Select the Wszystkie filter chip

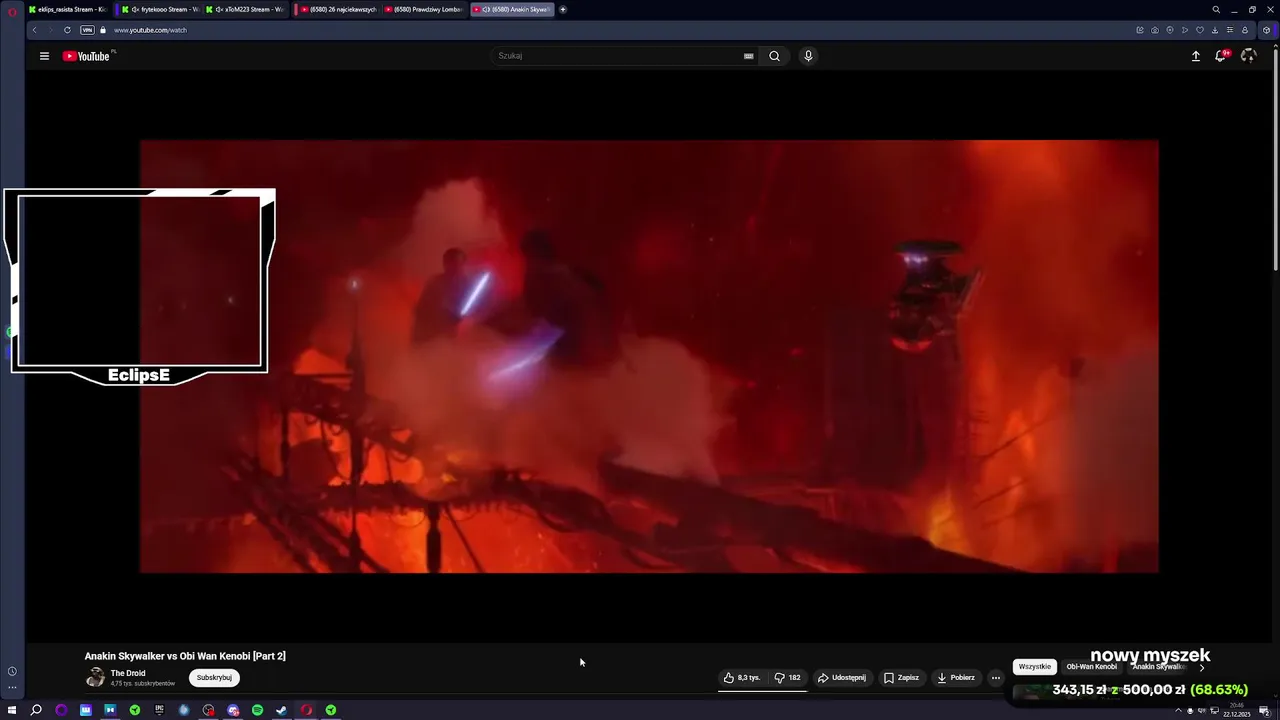coord(1035,666)
